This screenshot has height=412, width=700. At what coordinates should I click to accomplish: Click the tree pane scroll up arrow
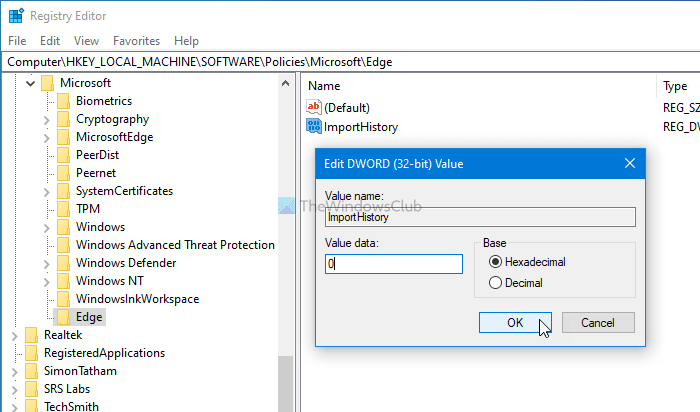pos(285,83)
